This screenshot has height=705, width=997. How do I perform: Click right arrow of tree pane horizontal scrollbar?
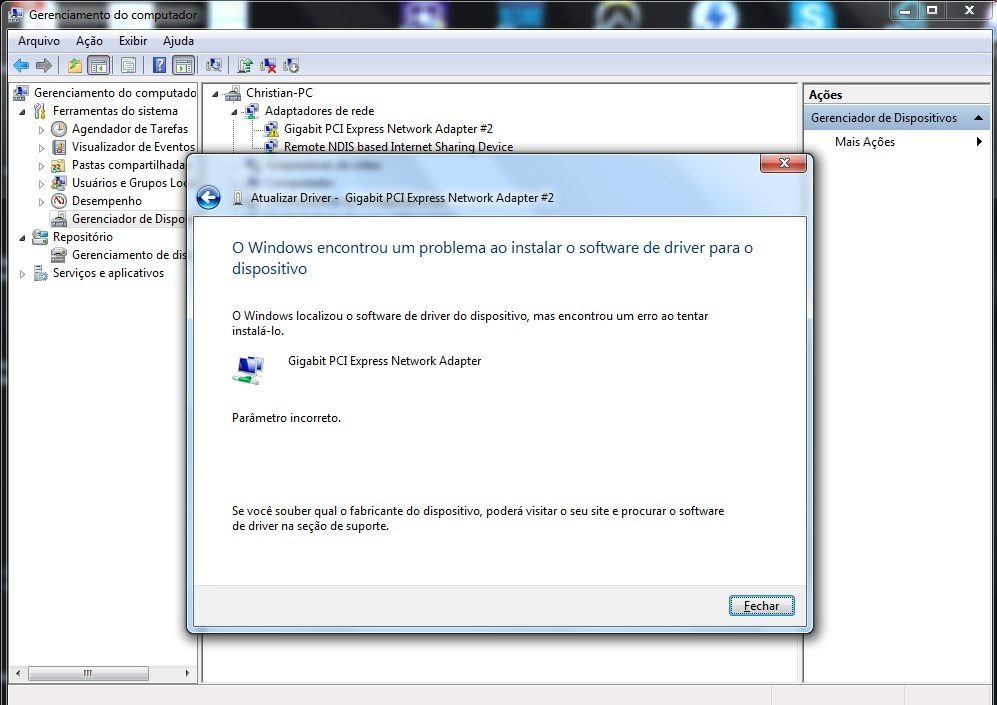pos(188,673)
